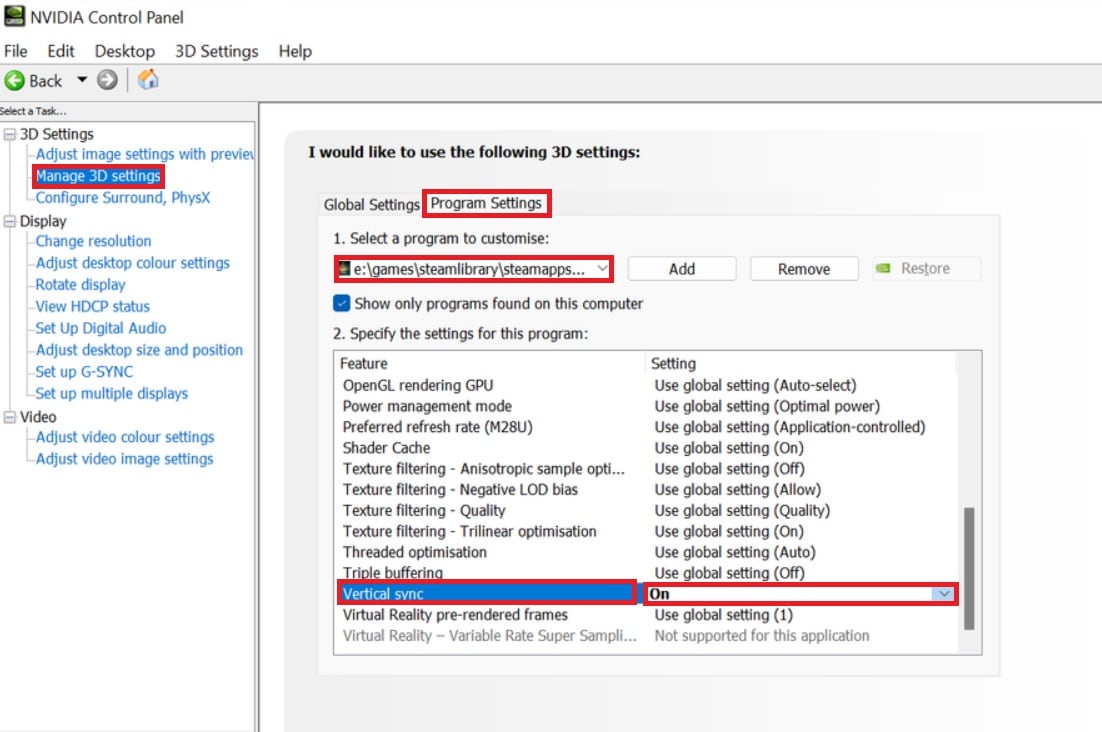The height and width of the screenshot is (732, 1102).
Task: Open Adjust desktop size and position
Action: pos(139,350)
